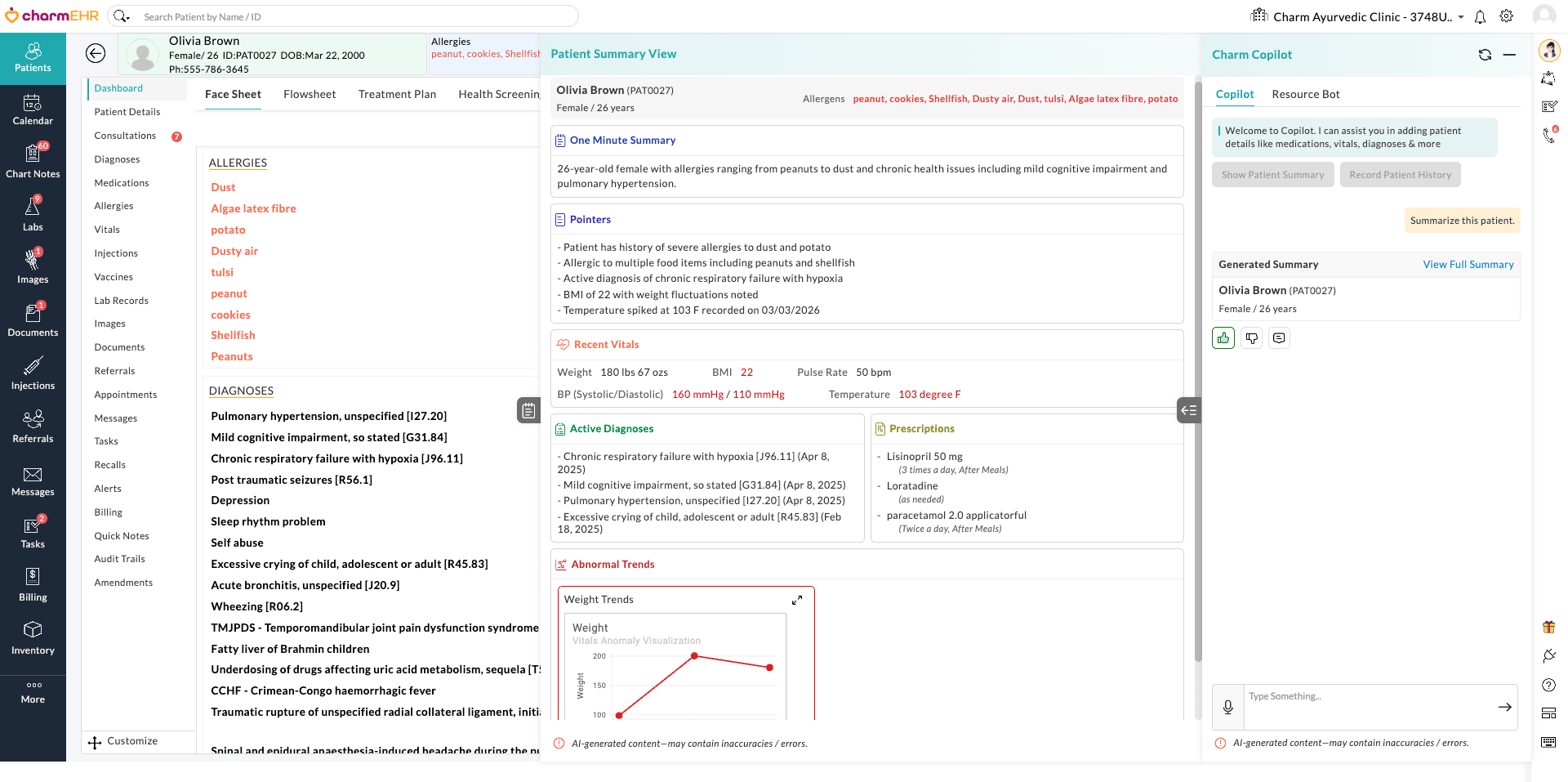
Task: Expand the Weight Trends chart
Action: (x=797, y=601)
